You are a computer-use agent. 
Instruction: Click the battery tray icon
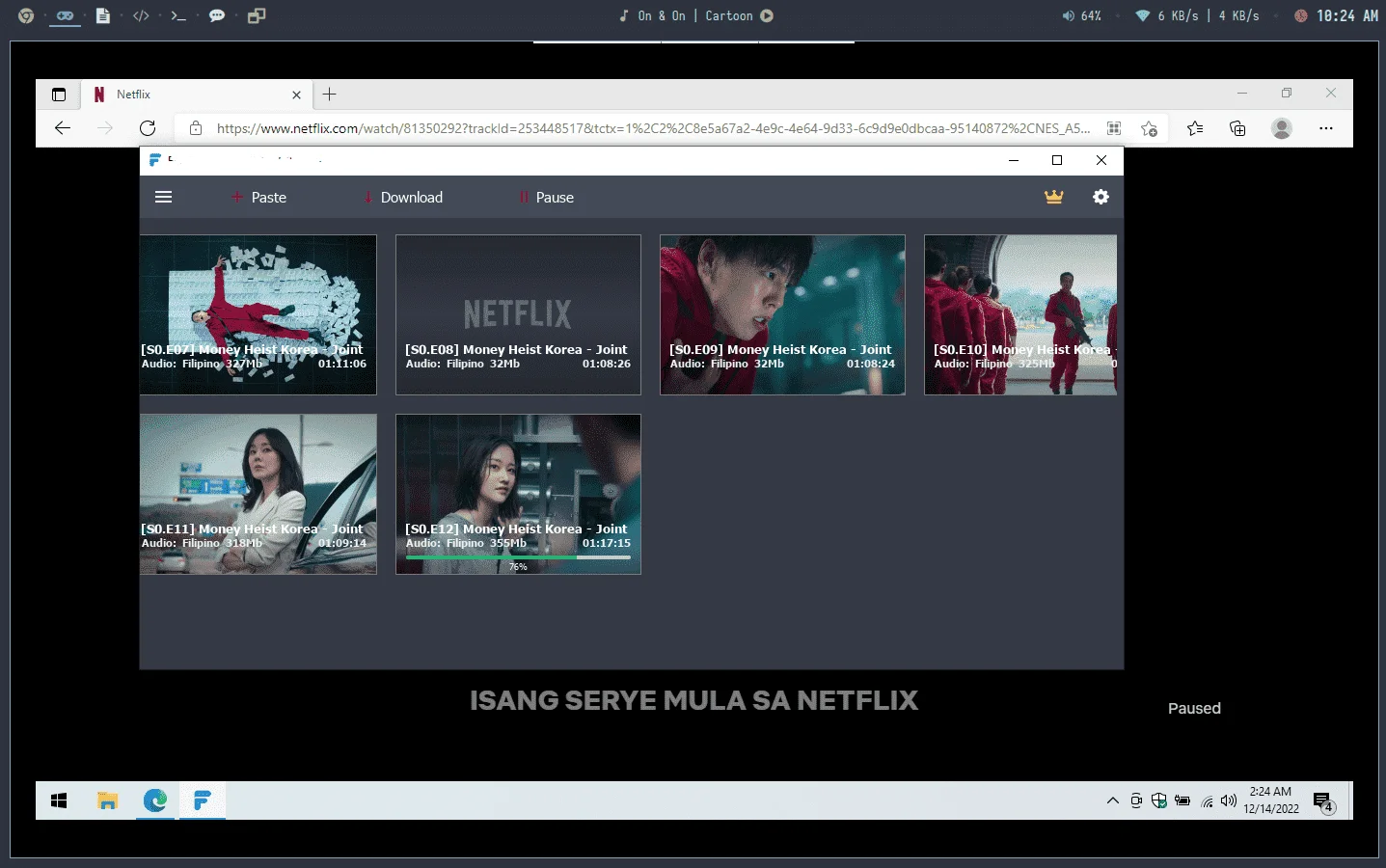tap(1182, 800)
